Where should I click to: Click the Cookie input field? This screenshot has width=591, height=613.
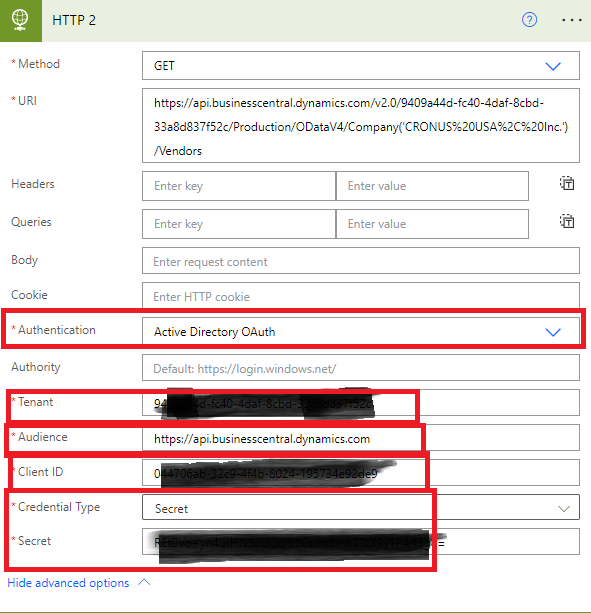coord(360,296)
